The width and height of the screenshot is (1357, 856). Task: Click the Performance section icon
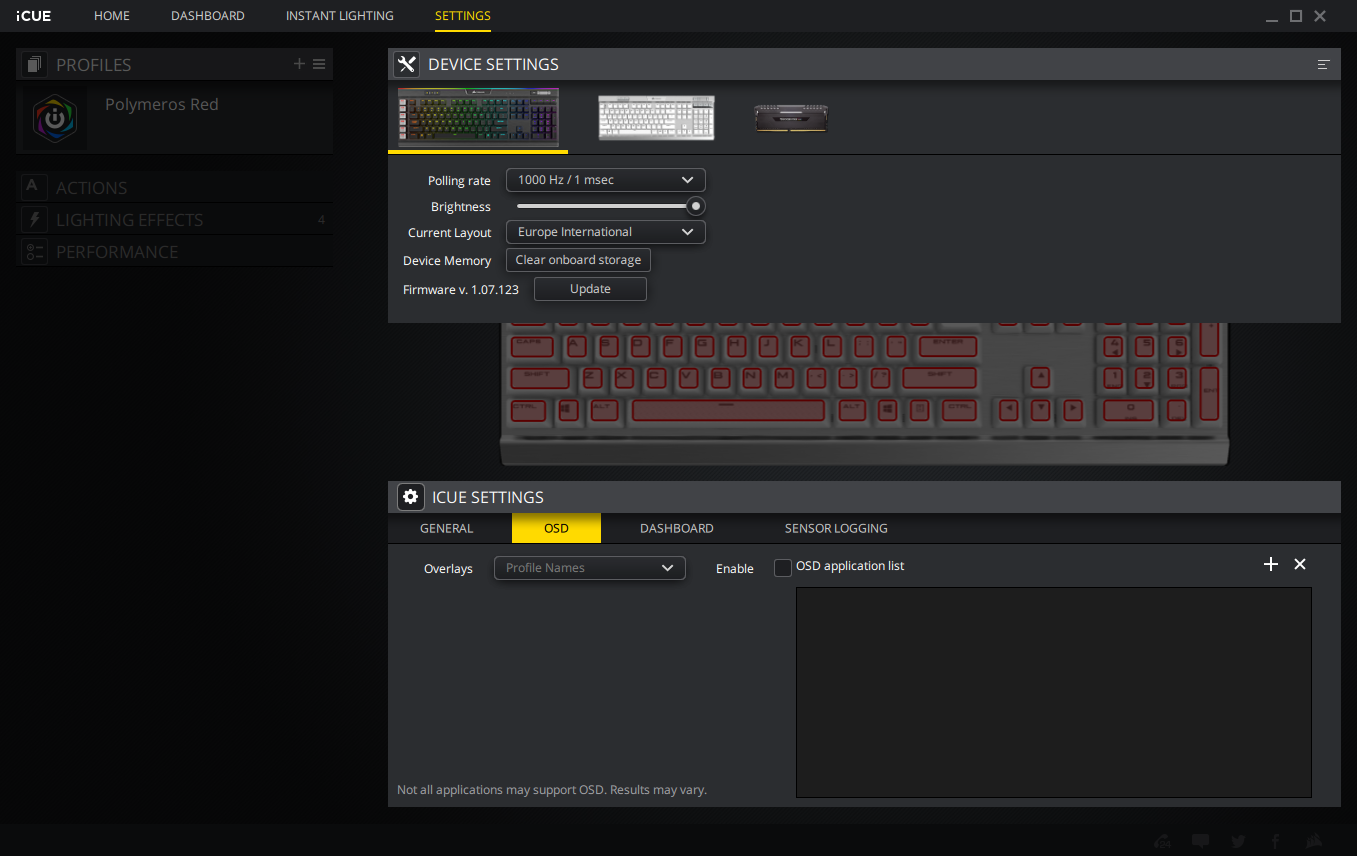[33, 252]
